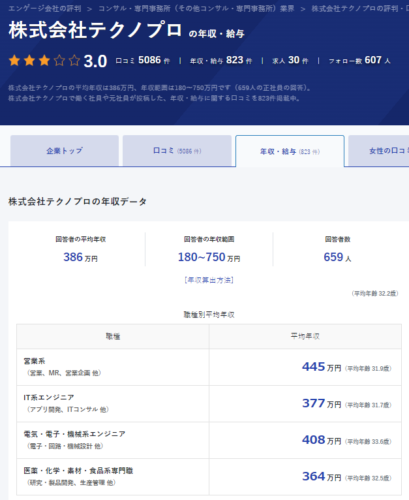
Task: Click the 364万円 salary cell
Action: pos(305,477)
